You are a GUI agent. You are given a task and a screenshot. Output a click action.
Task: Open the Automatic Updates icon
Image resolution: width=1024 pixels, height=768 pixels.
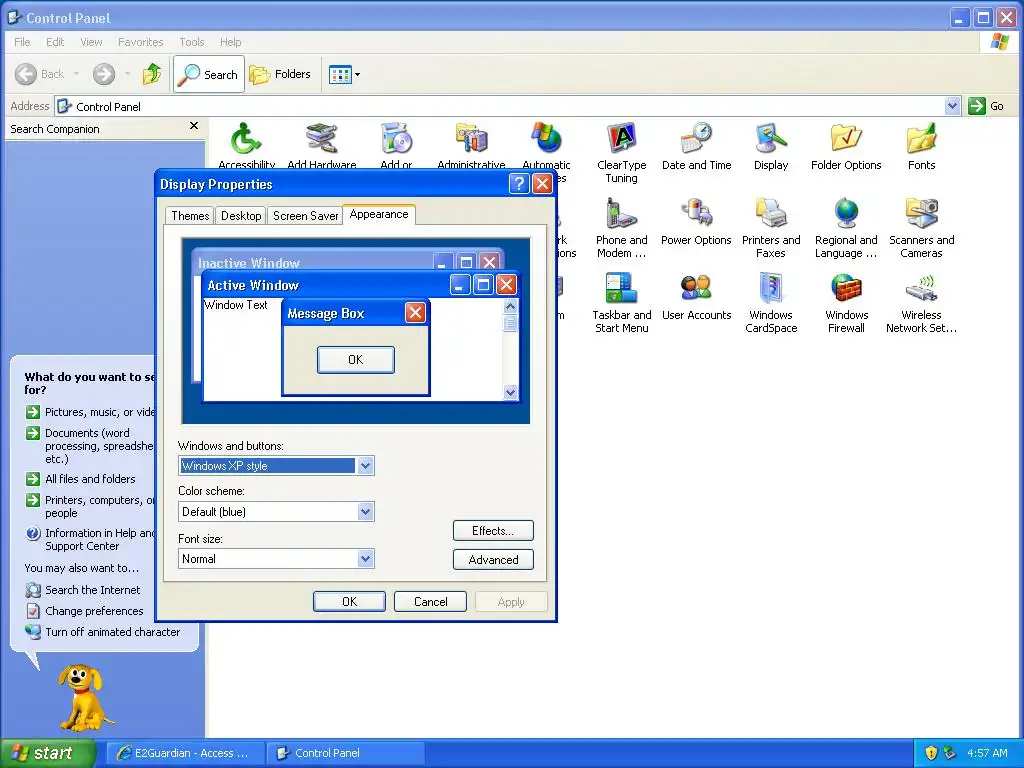click(x=547, y=145)
